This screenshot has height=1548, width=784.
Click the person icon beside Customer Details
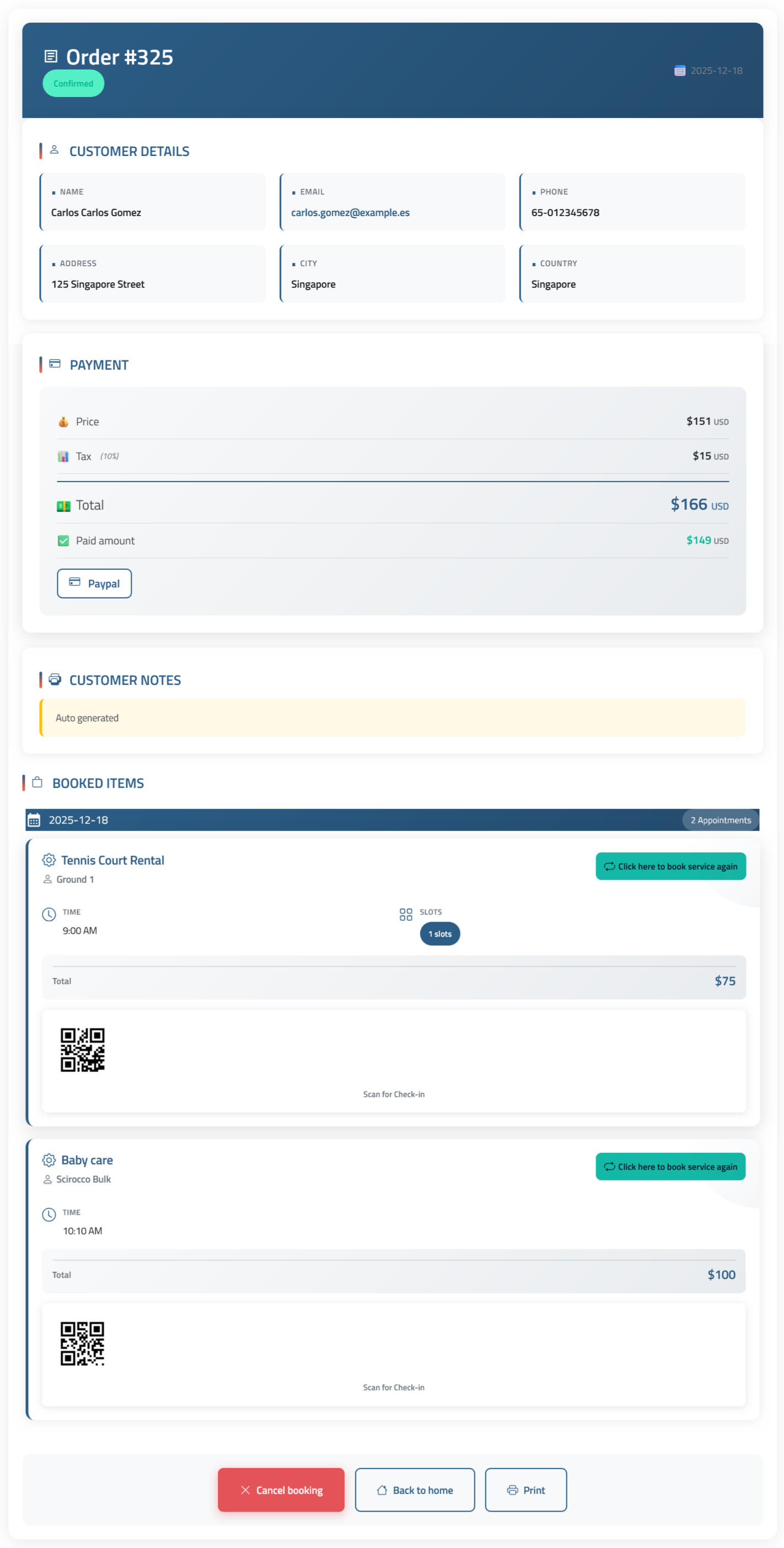[54, 150]
